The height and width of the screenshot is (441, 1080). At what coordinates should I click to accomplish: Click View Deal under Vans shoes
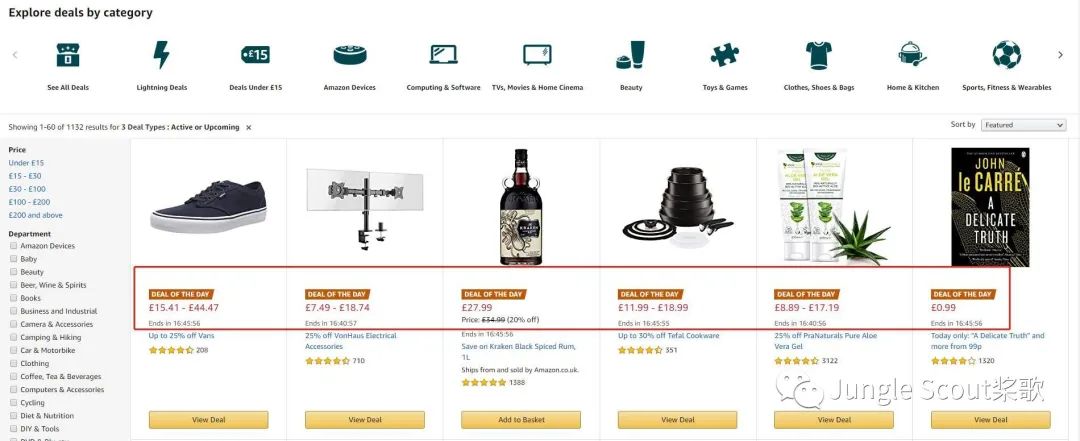click(208, 420)
